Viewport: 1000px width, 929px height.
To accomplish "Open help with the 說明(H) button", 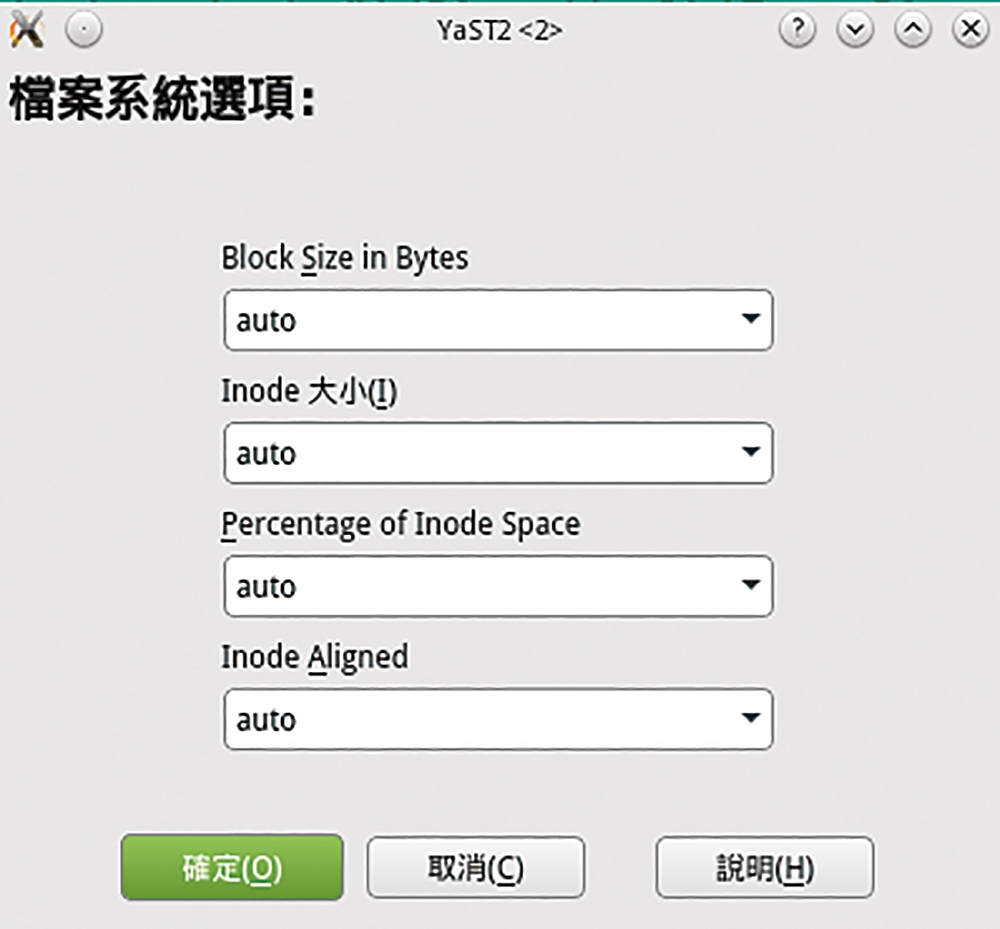I will point(765,867).
